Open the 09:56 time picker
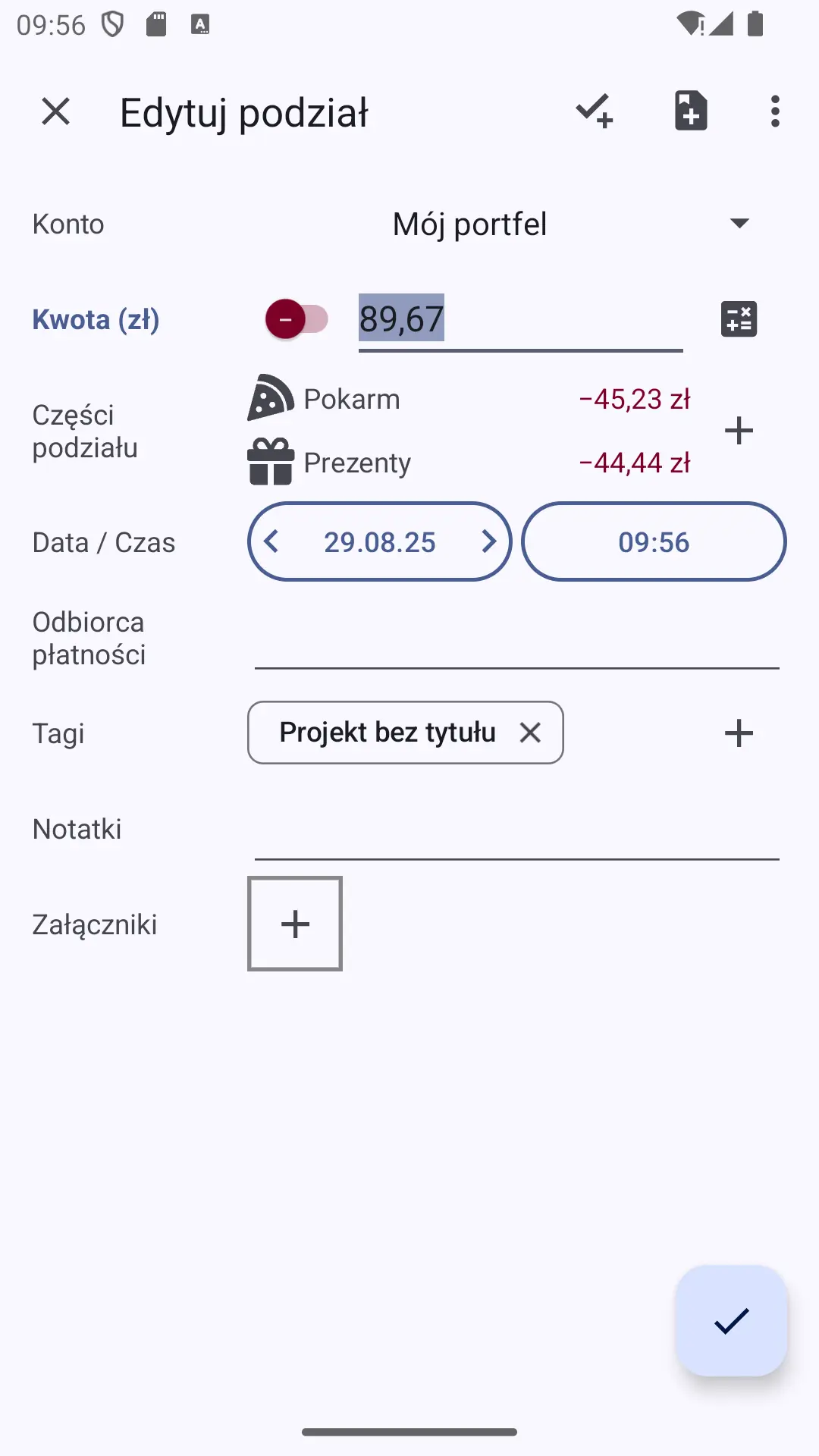This screenshot has width=819, height=1456. pyautogui.click(x=654, y=541)
